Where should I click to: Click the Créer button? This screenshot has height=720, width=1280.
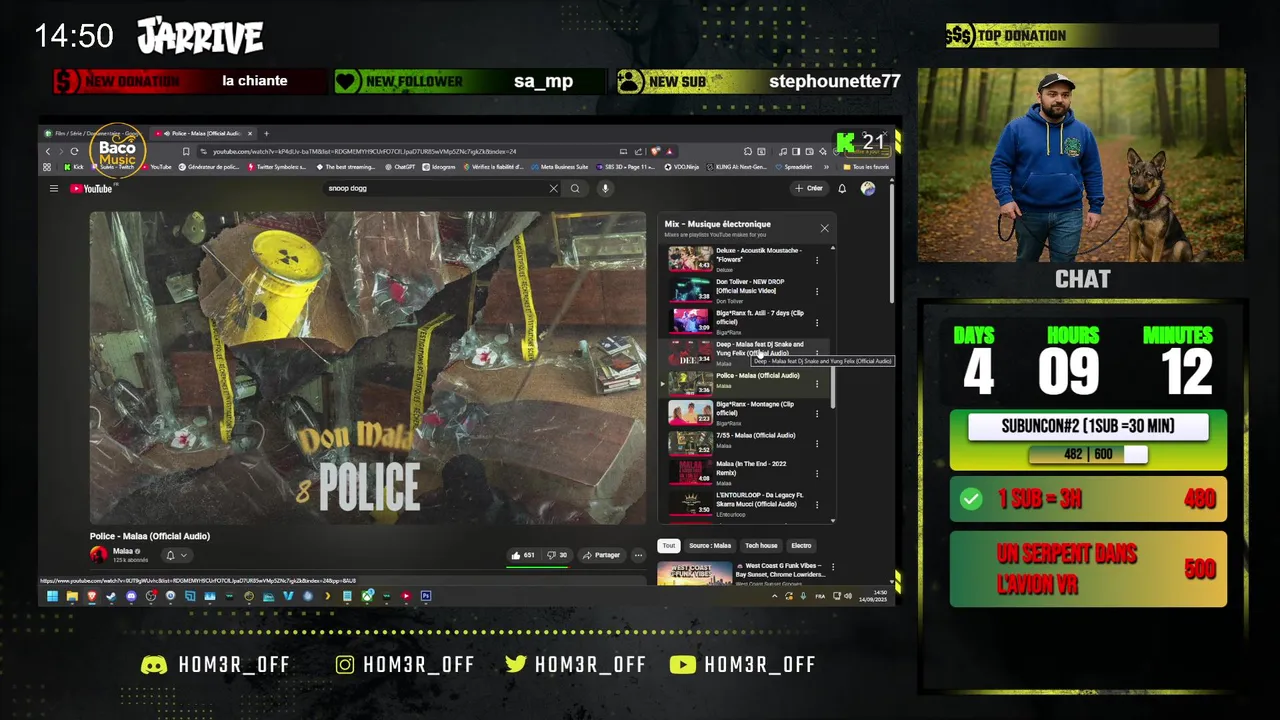point(809,188)
